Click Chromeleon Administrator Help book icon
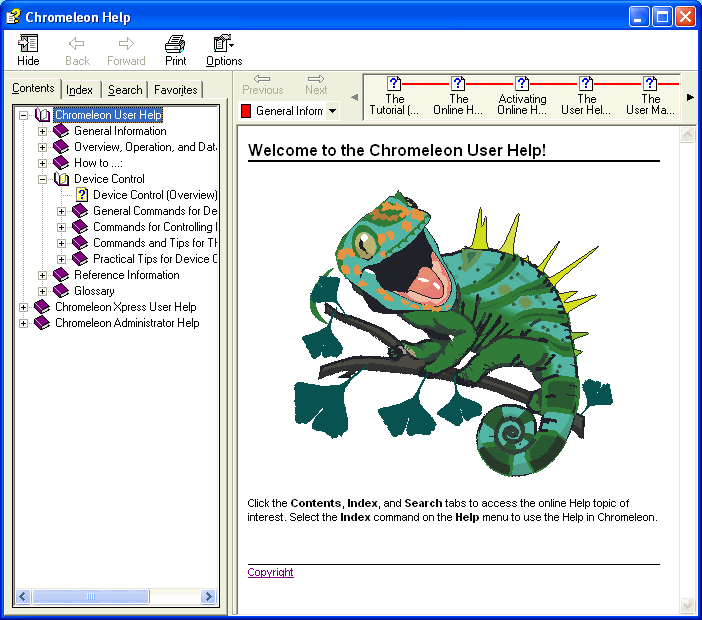This screenshot has height=620, width=702. click(x=42, y=323)
